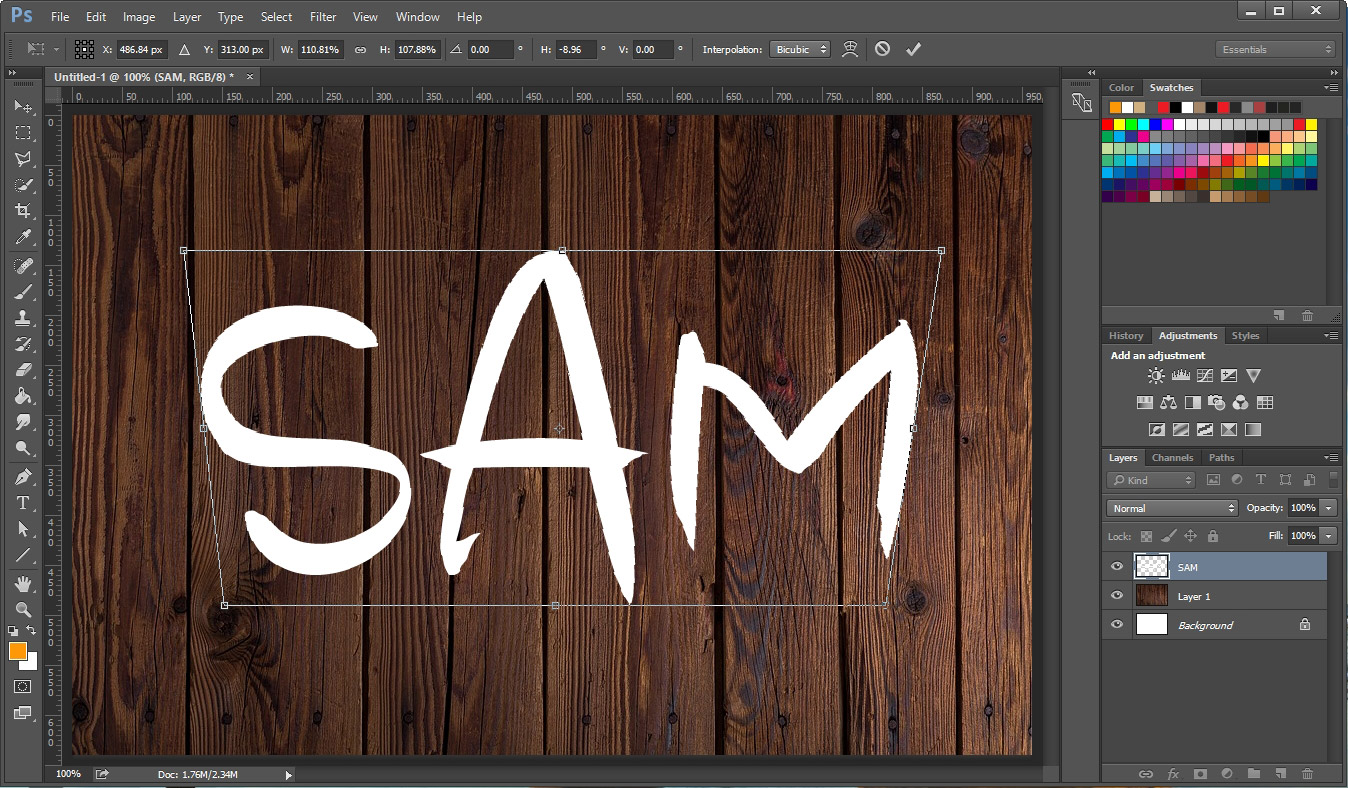Open the layer Opacity dropdown arrow
1348x788 pixels.
pos(1329,508)
